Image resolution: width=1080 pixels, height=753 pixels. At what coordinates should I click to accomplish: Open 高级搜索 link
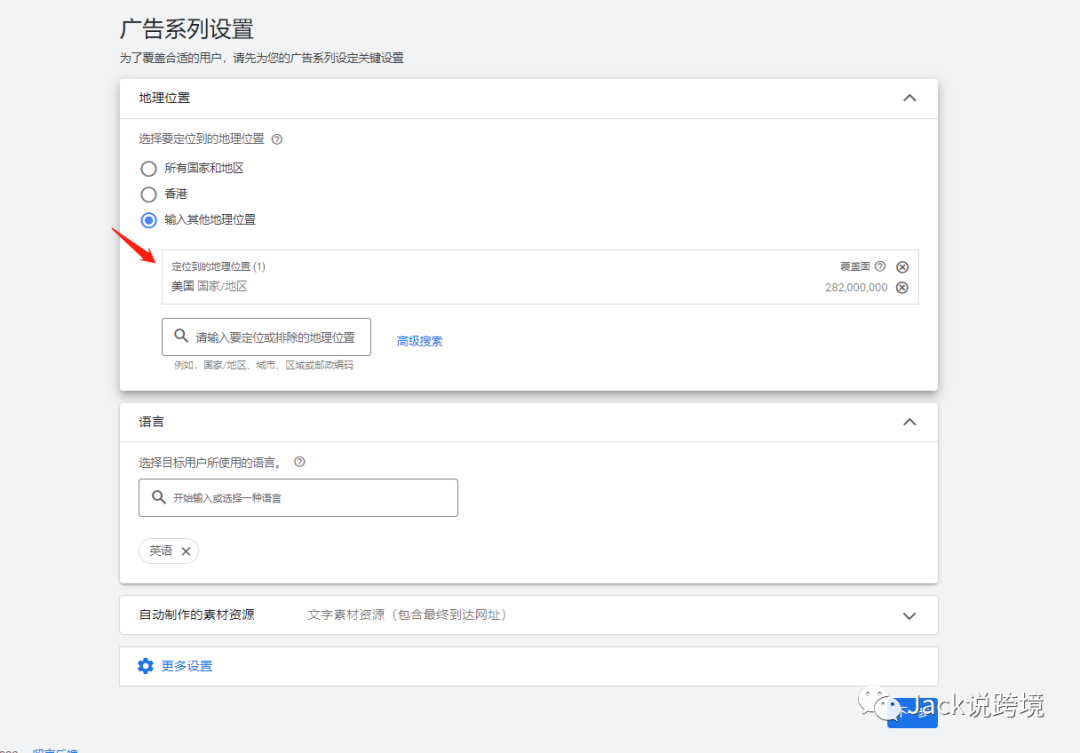coord(419,340)
